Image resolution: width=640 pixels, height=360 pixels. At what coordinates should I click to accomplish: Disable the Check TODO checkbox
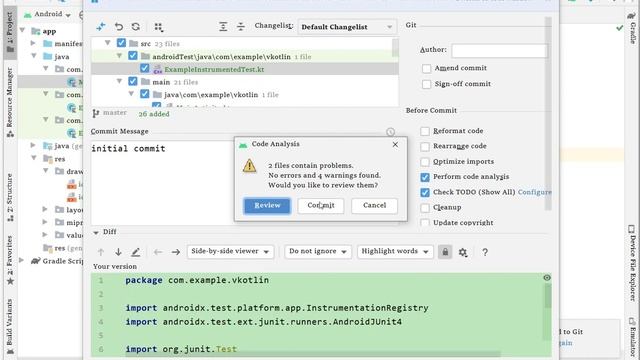[425, 193]
